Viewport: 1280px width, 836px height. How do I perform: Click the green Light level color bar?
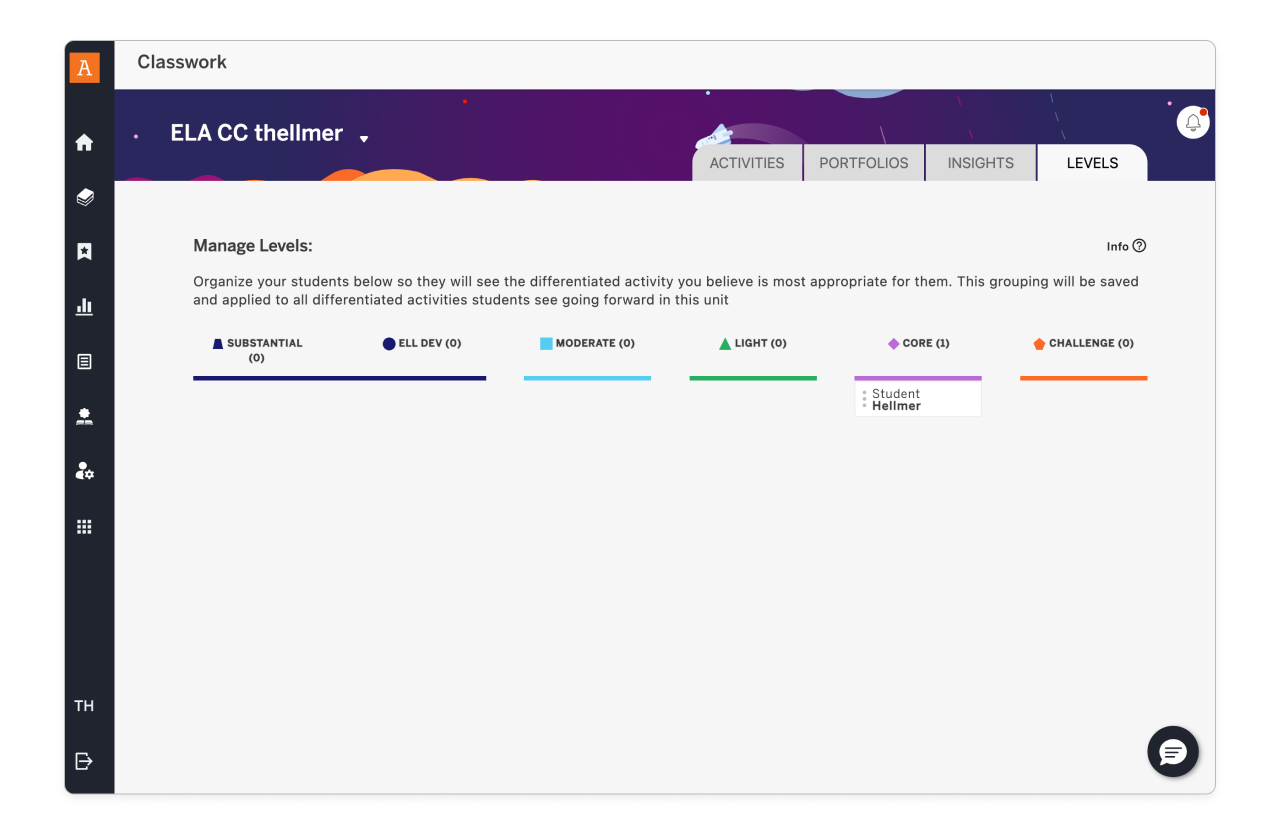click(x=753, y=378)
